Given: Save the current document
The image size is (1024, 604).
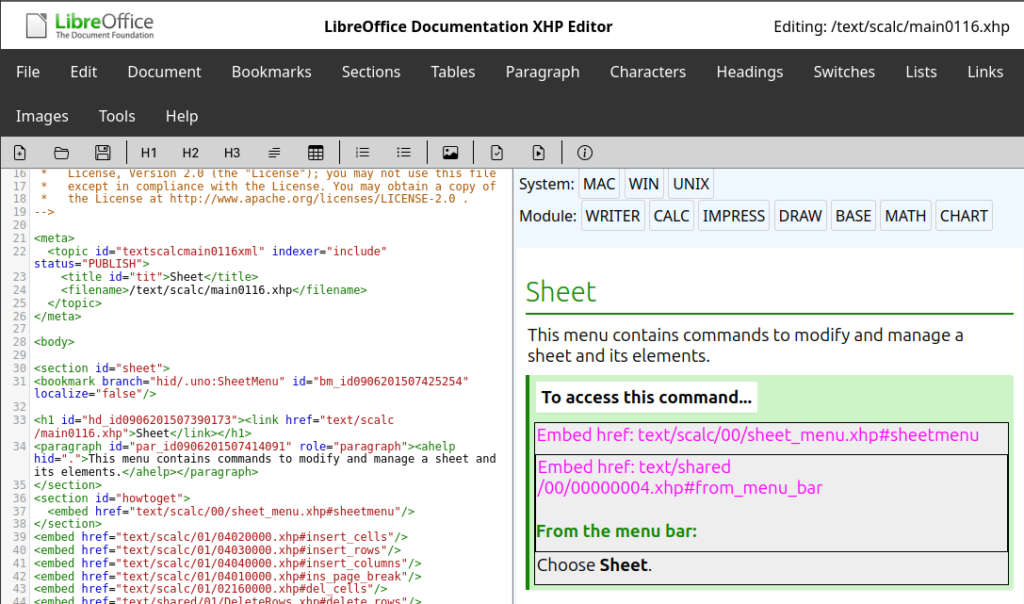Looking at the screenshot, I should click(102, 152).
